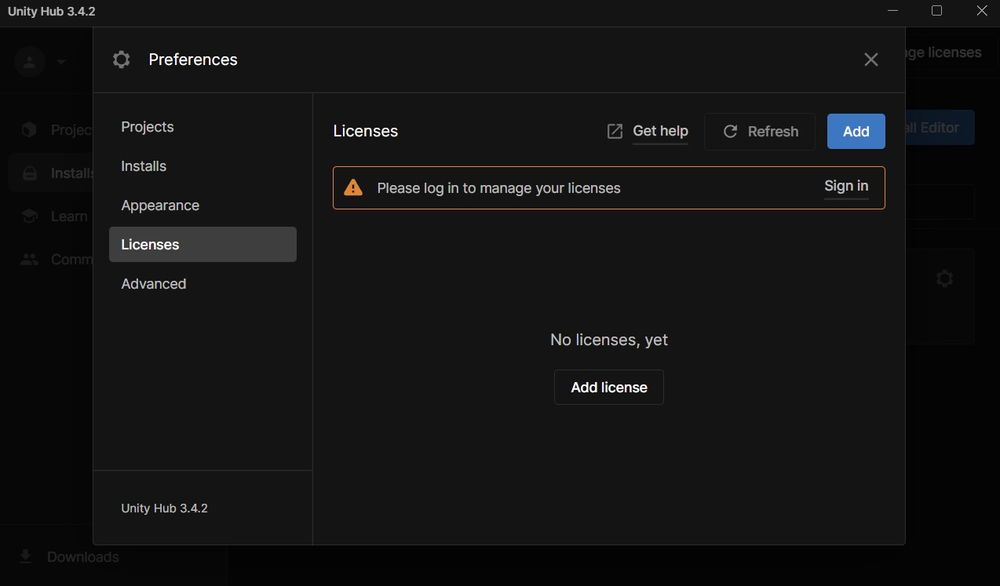1000x586 pixels.
Task: Select Installs in the Preferences sidebar
Action: coord(143,166)
